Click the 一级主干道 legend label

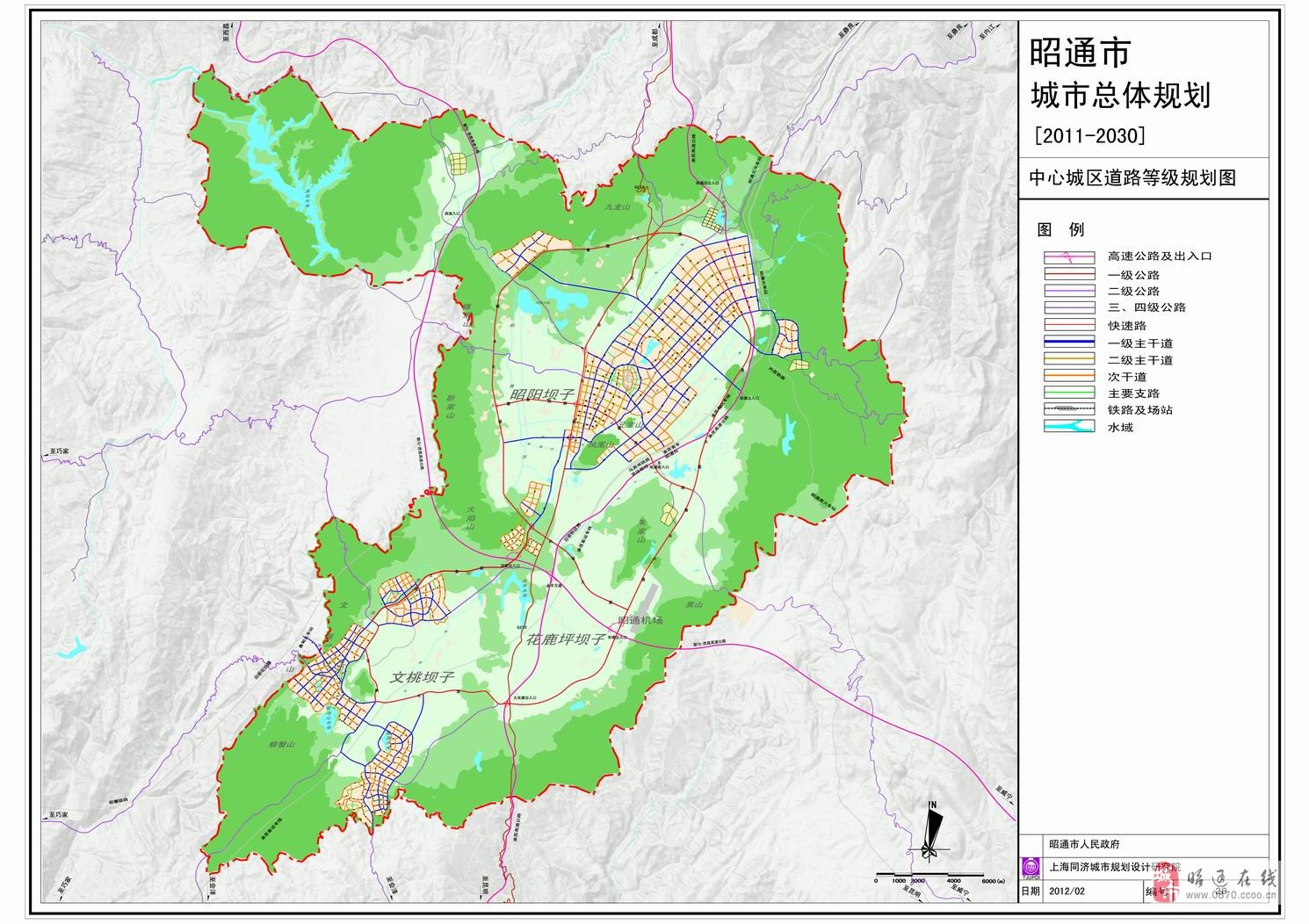pyautogui.click(x=1140, y=343)
